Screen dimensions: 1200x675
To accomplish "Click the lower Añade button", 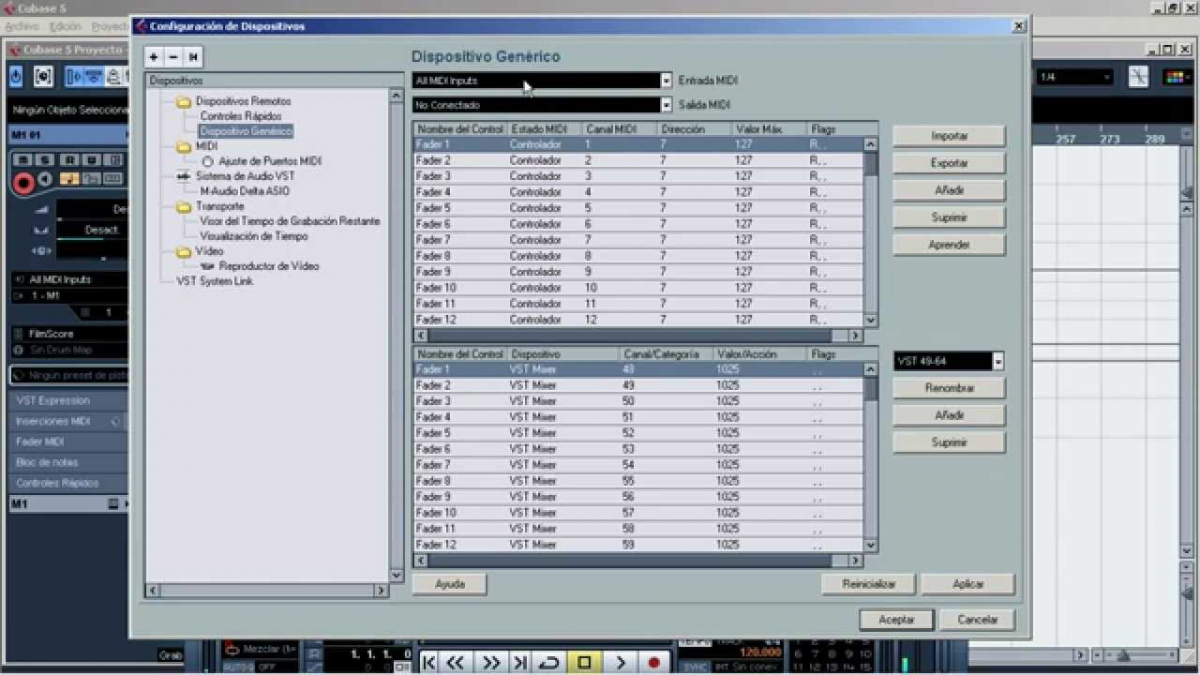I will [x=949, y=415].
